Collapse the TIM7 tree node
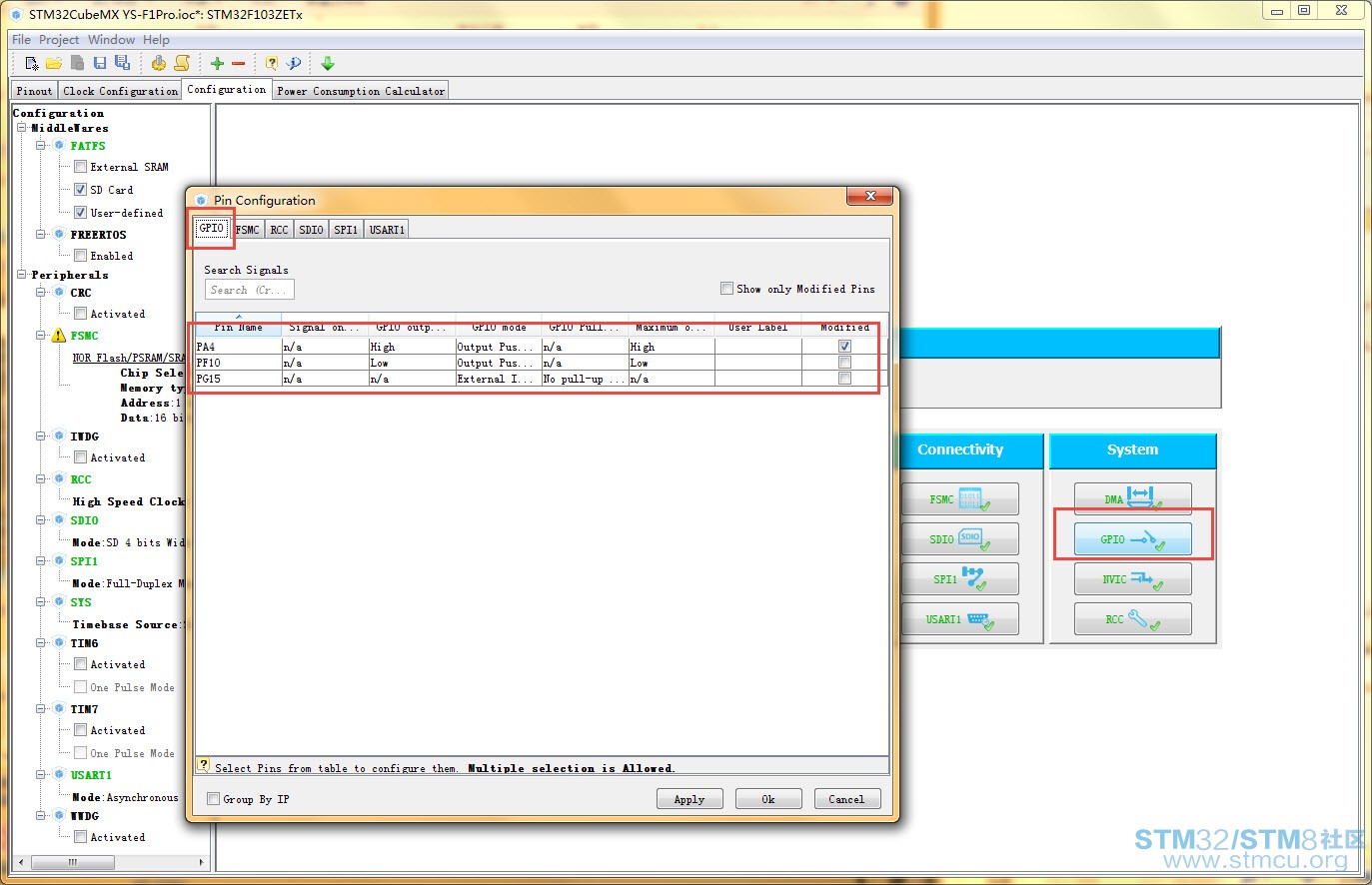Viewport: 1372px width, 885px height. tap(41, 709)
